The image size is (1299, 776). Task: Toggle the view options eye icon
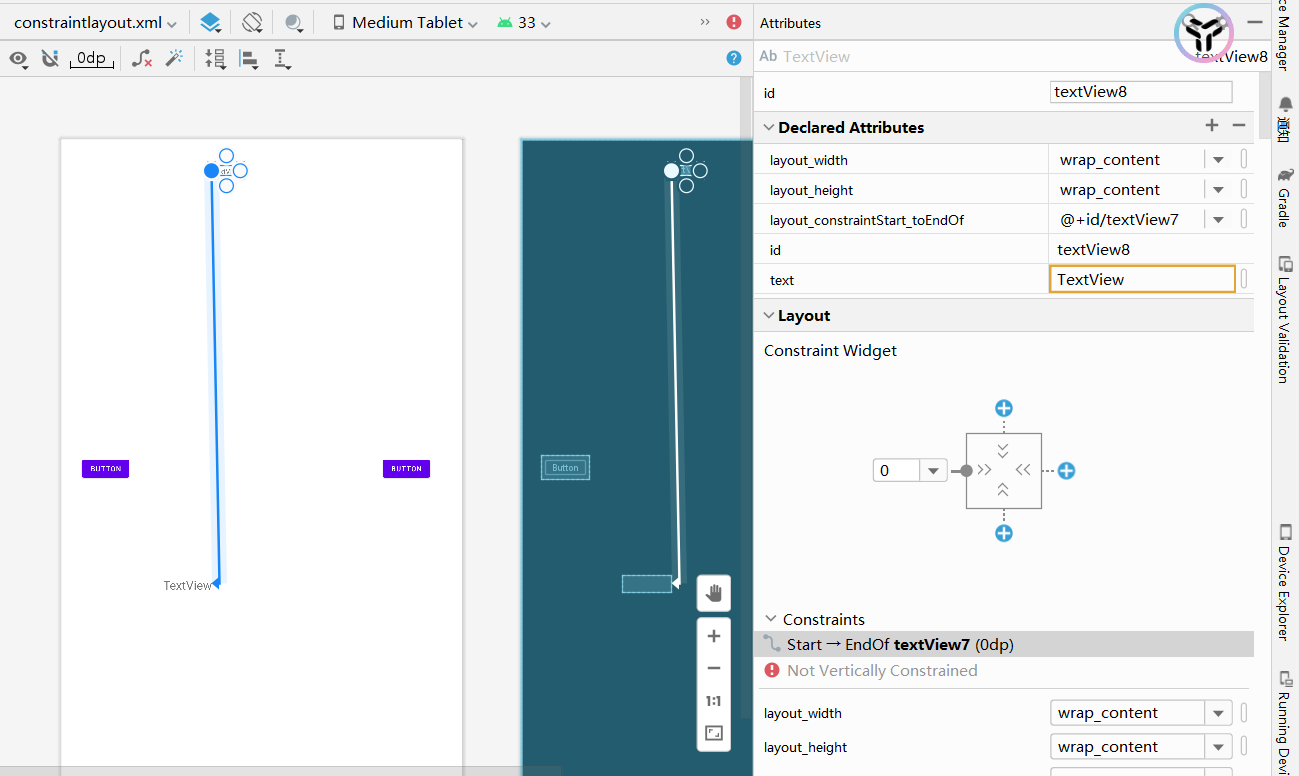tap(18, 59)
